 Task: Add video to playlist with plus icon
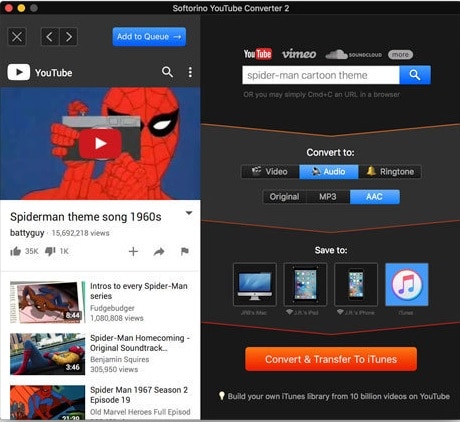[133, 251]
